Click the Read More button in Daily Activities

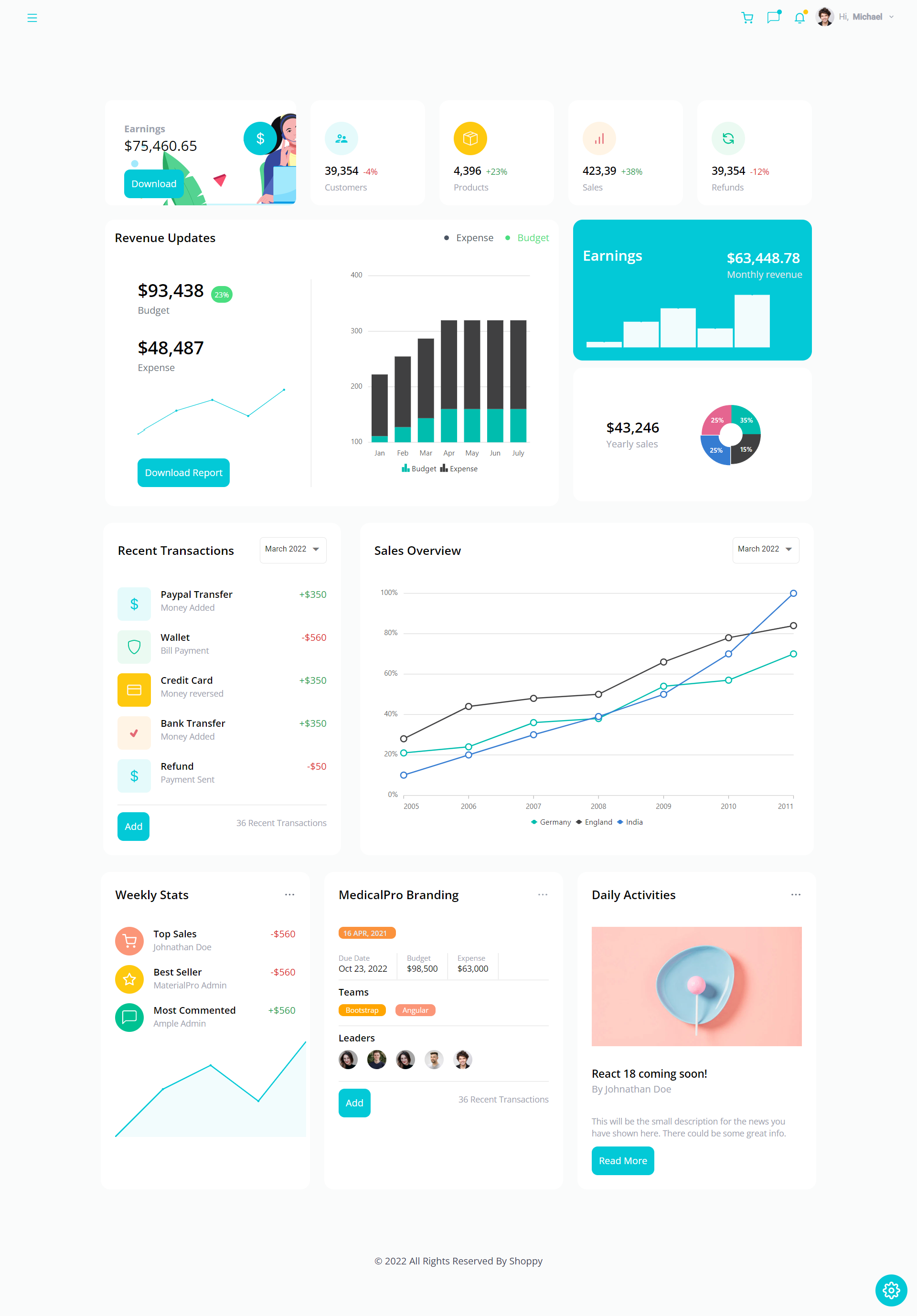coord(622,1160)
